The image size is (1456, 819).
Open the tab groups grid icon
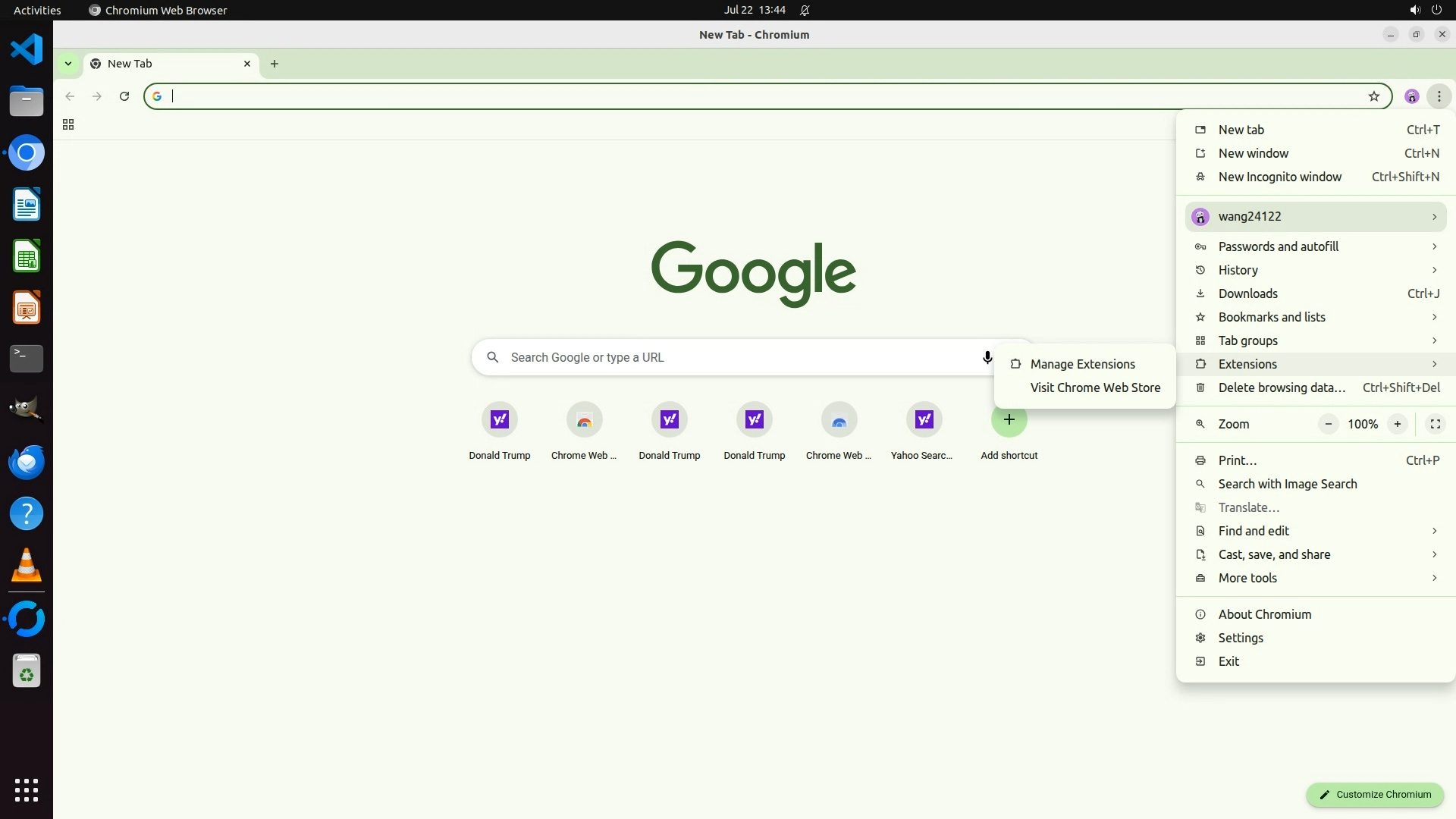(x=68, y=125)
